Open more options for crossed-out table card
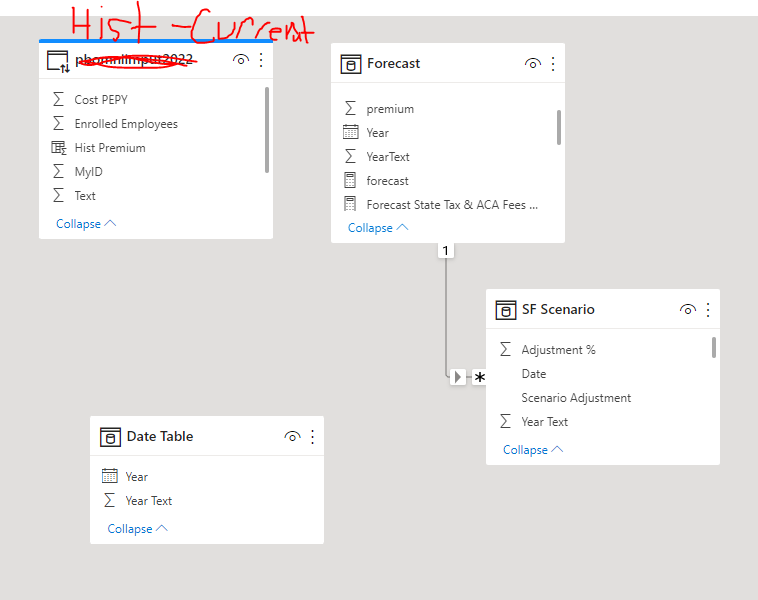The width and height of the screenshot is (758, 600). coord(261,60)
